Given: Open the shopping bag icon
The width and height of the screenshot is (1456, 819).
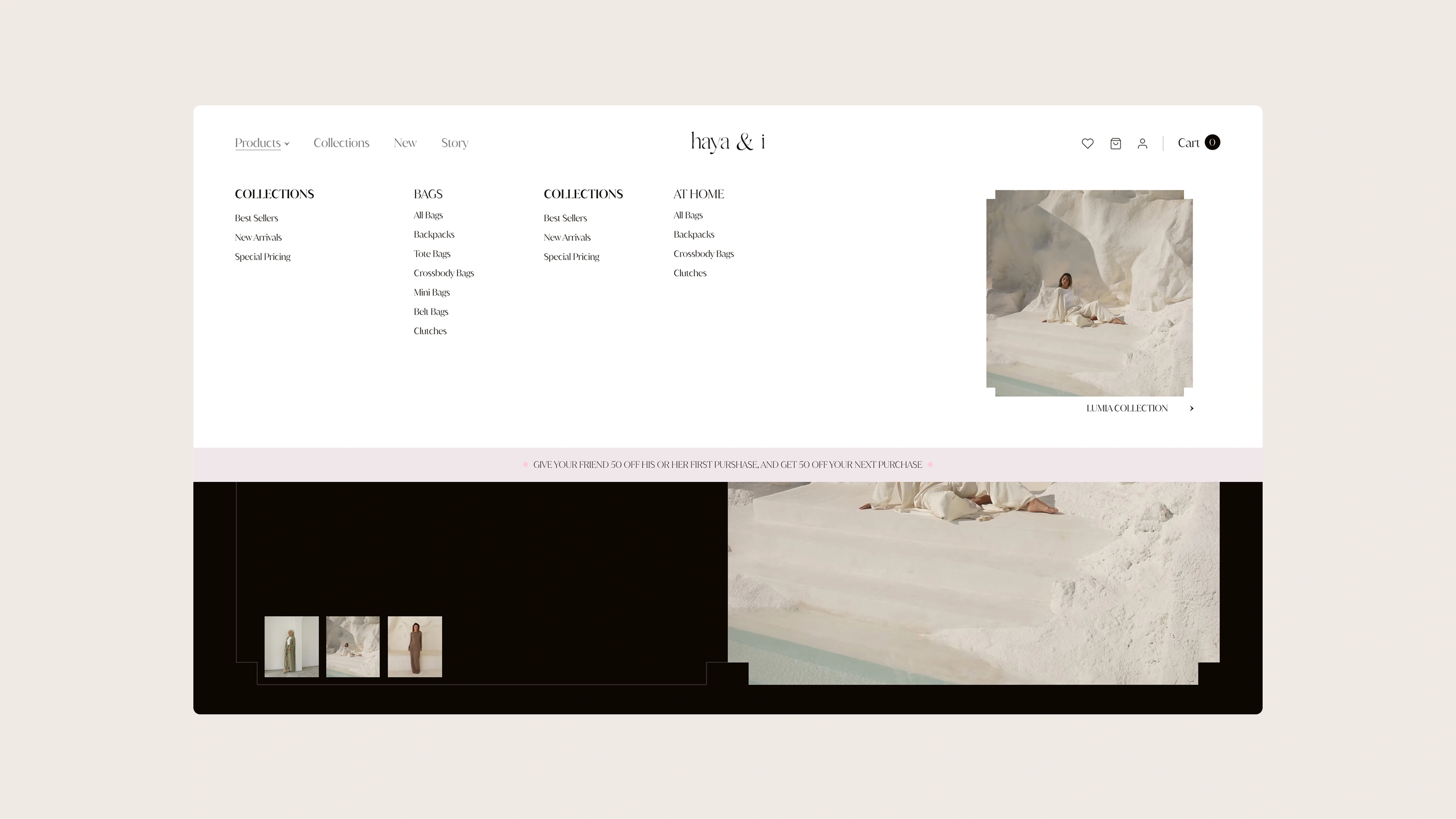Looking at the screenshot, I should (x=1115, y=144).
